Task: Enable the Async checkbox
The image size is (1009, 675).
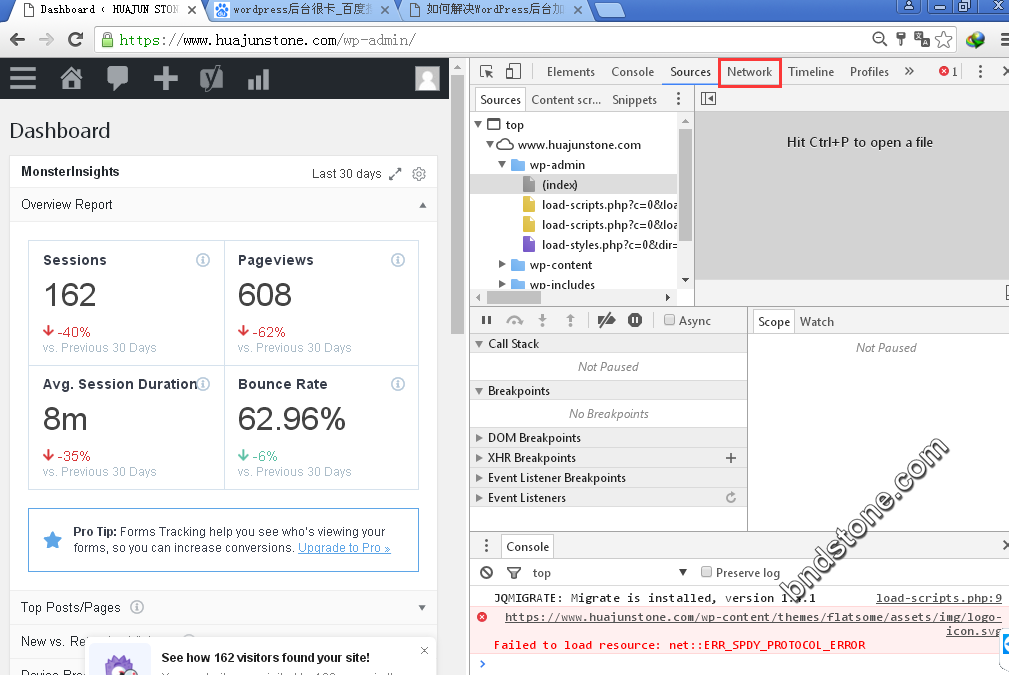Action: (x=669, y=320)
